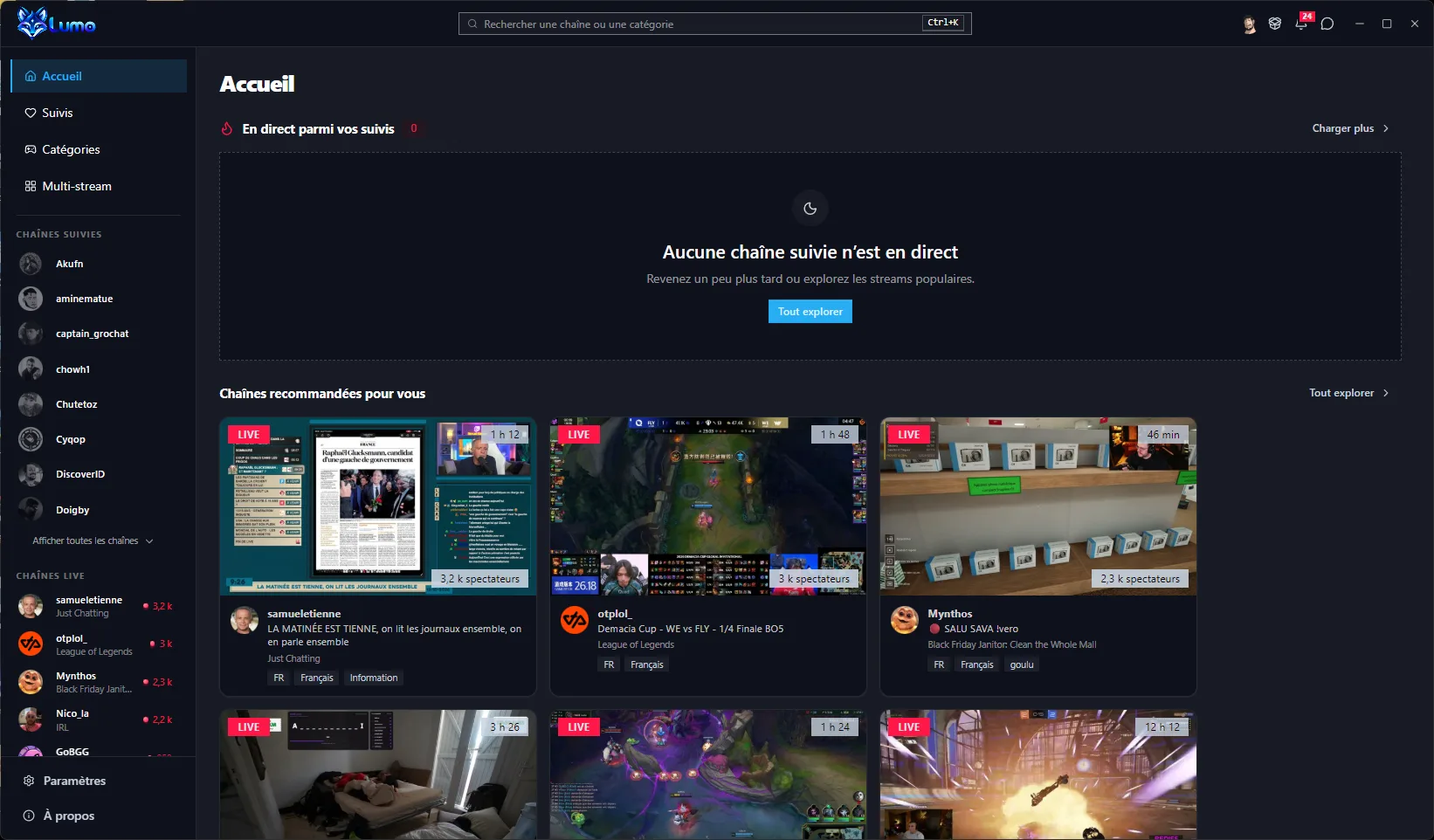
Task: Open the stream thumbnail showing 3 h 26
Action: tap(378, 775)
